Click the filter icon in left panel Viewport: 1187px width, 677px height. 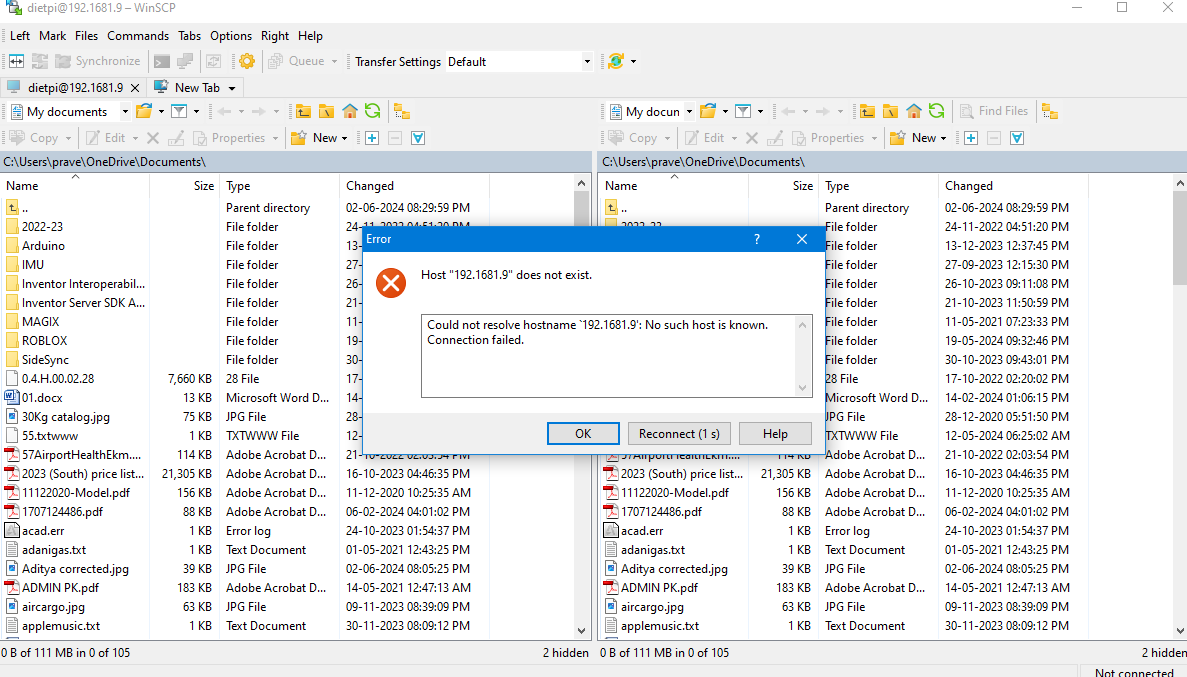point(179,111)
